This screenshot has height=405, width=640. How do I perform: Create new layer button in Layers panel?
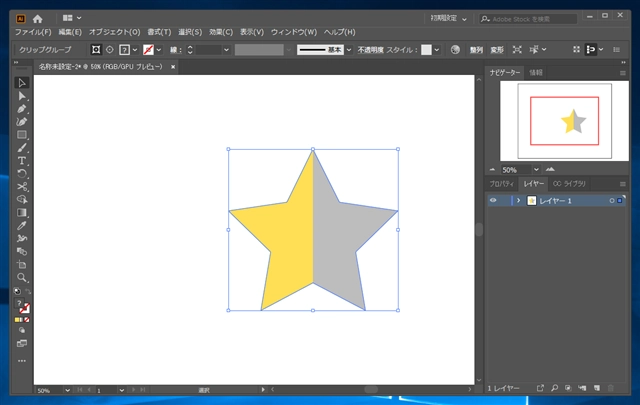pyautogui.click(x=597, y=388)
